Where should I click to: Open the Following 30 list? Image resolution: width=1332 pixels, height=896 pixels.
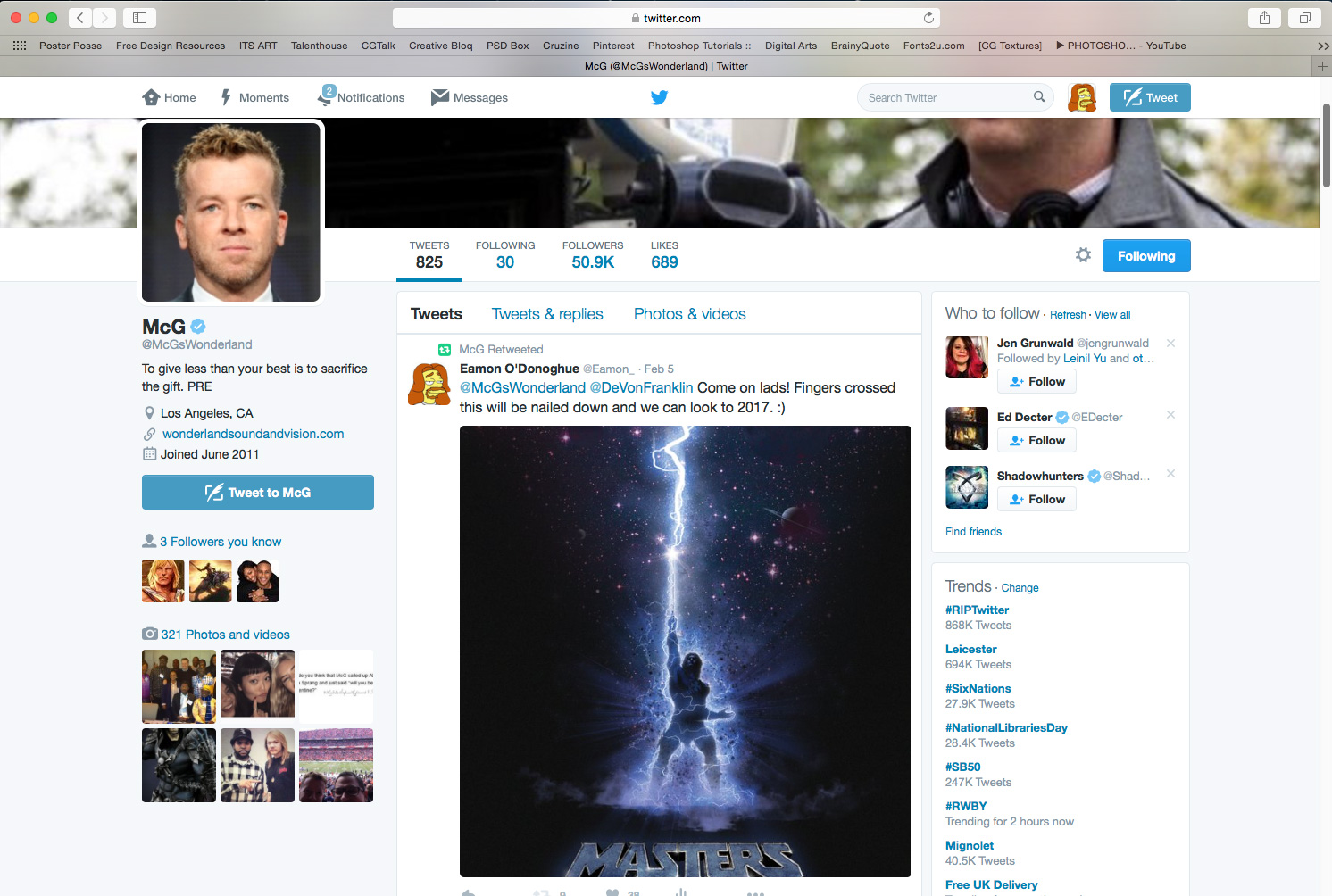pyautogui.click(x=505, y=255)
